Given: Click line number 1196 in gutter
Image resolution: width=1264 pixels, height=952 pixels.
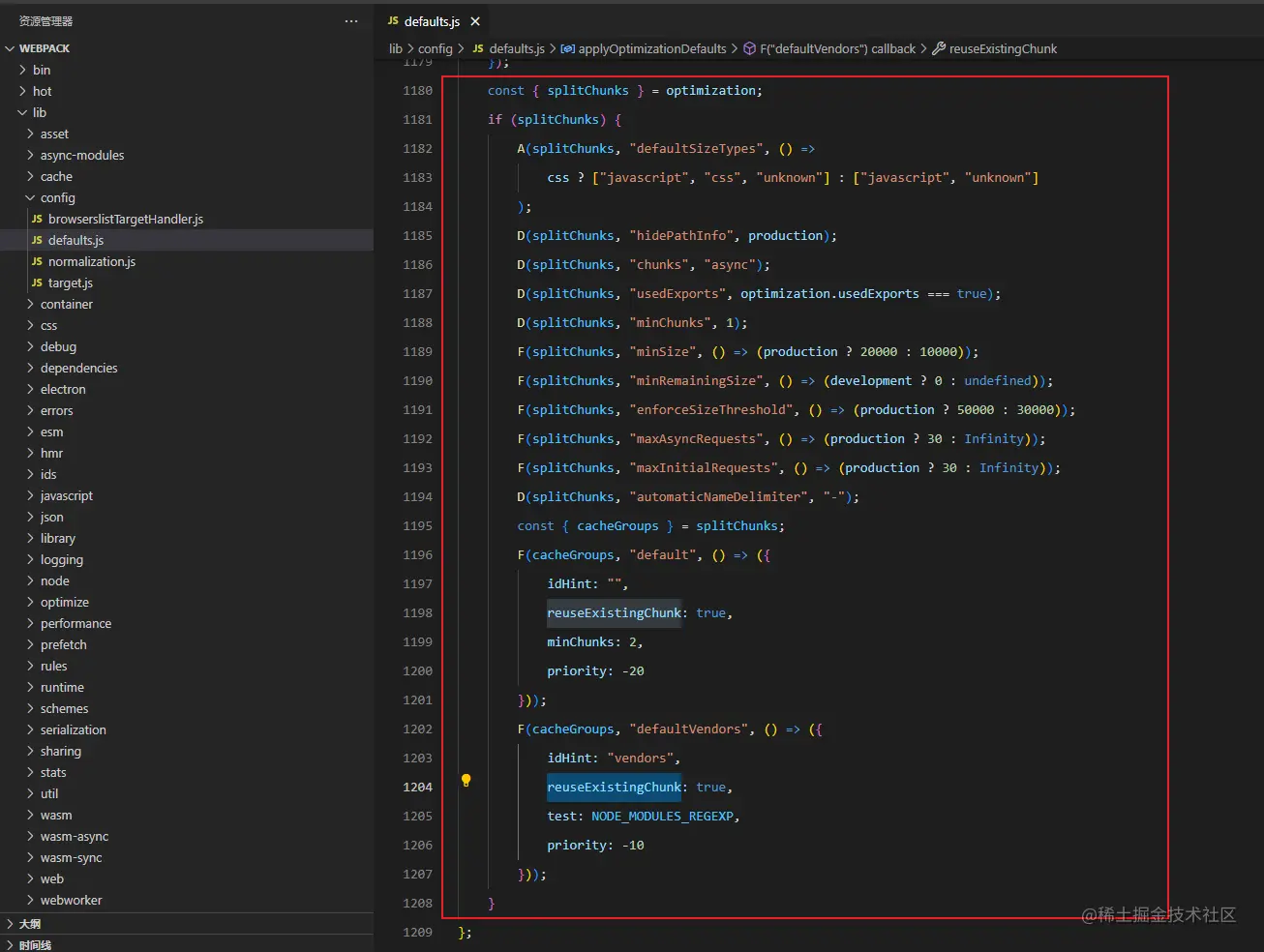Looking at the screenshot, I should coord(417,555).
